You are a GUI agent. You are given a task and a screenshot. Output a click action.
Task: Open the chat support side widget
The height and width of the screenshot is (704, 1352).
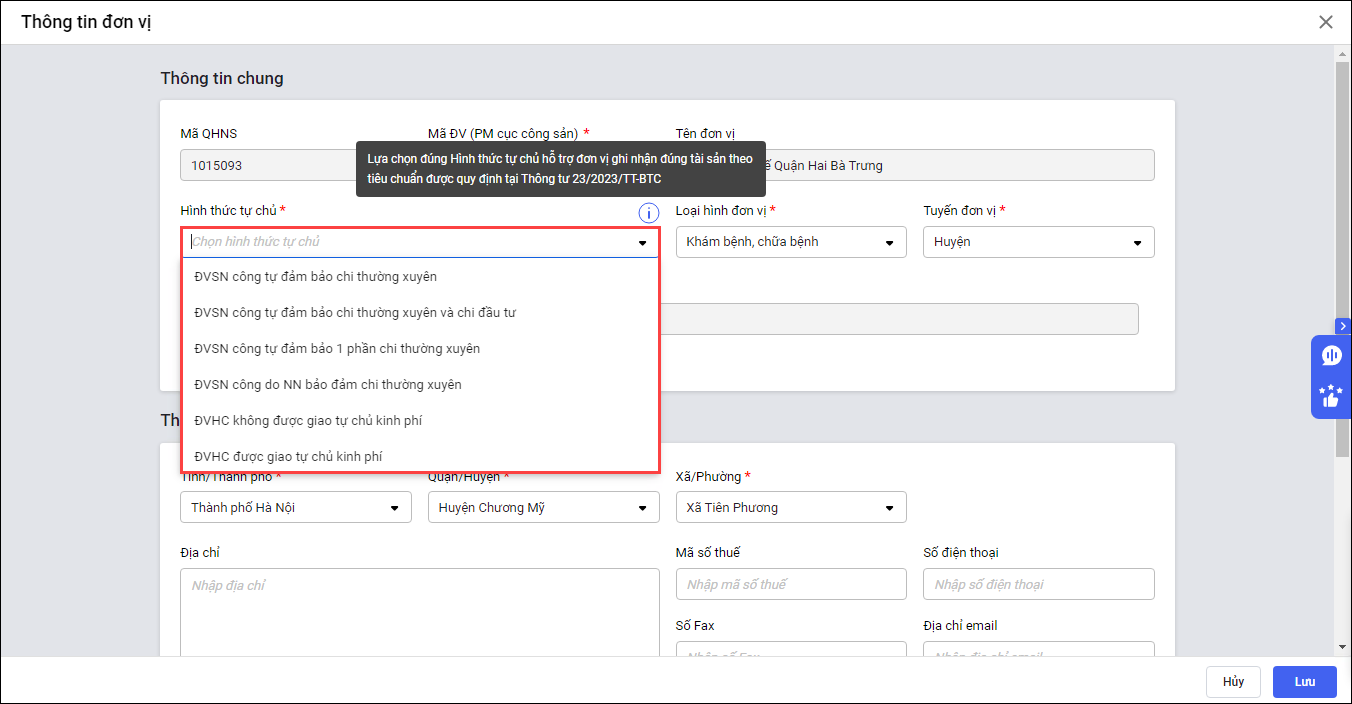(1331, 356)
